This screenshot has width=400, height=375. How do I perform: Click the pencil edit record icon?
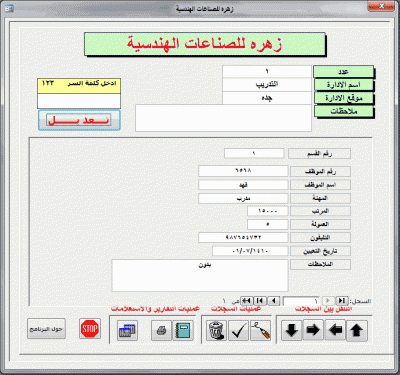pos(260,330)
